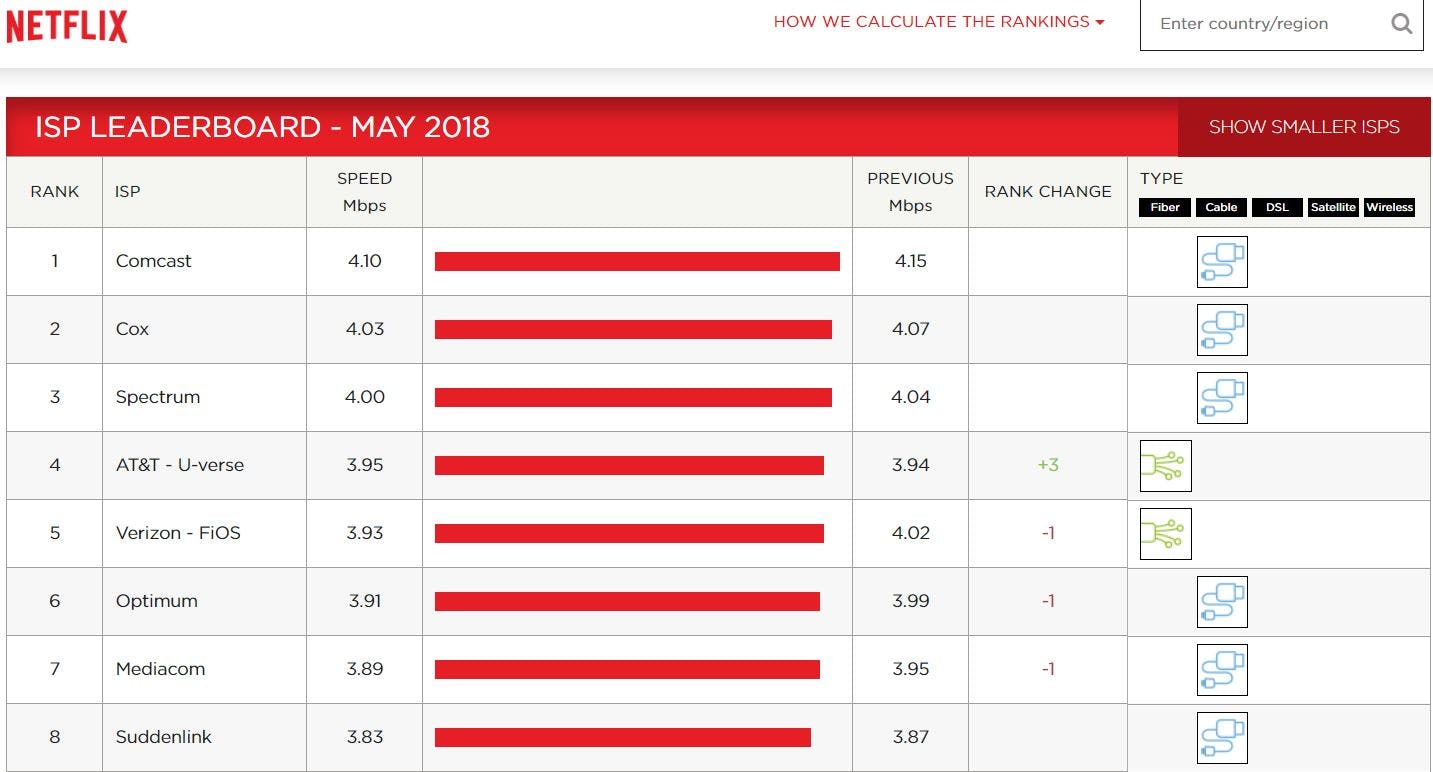This screenshot has width=1433, height=772.
Task: Click AT&T U-verse's speed bar
Action: point(629,465)
